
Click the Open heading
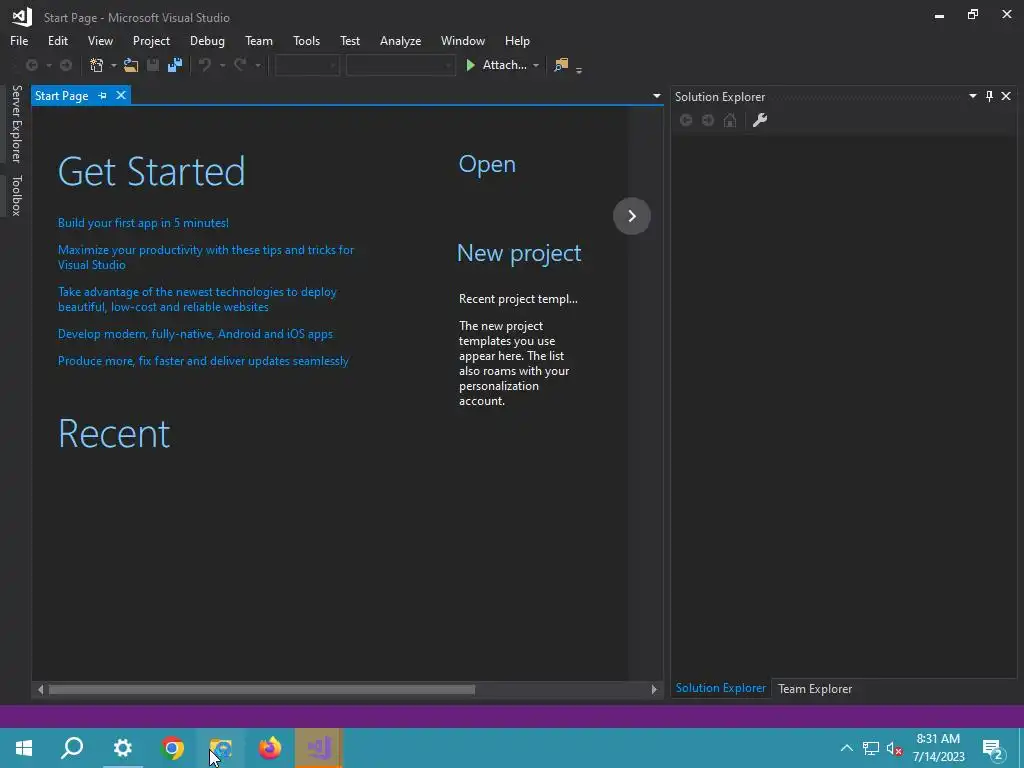pyautogui.click(x=487, y=165)
